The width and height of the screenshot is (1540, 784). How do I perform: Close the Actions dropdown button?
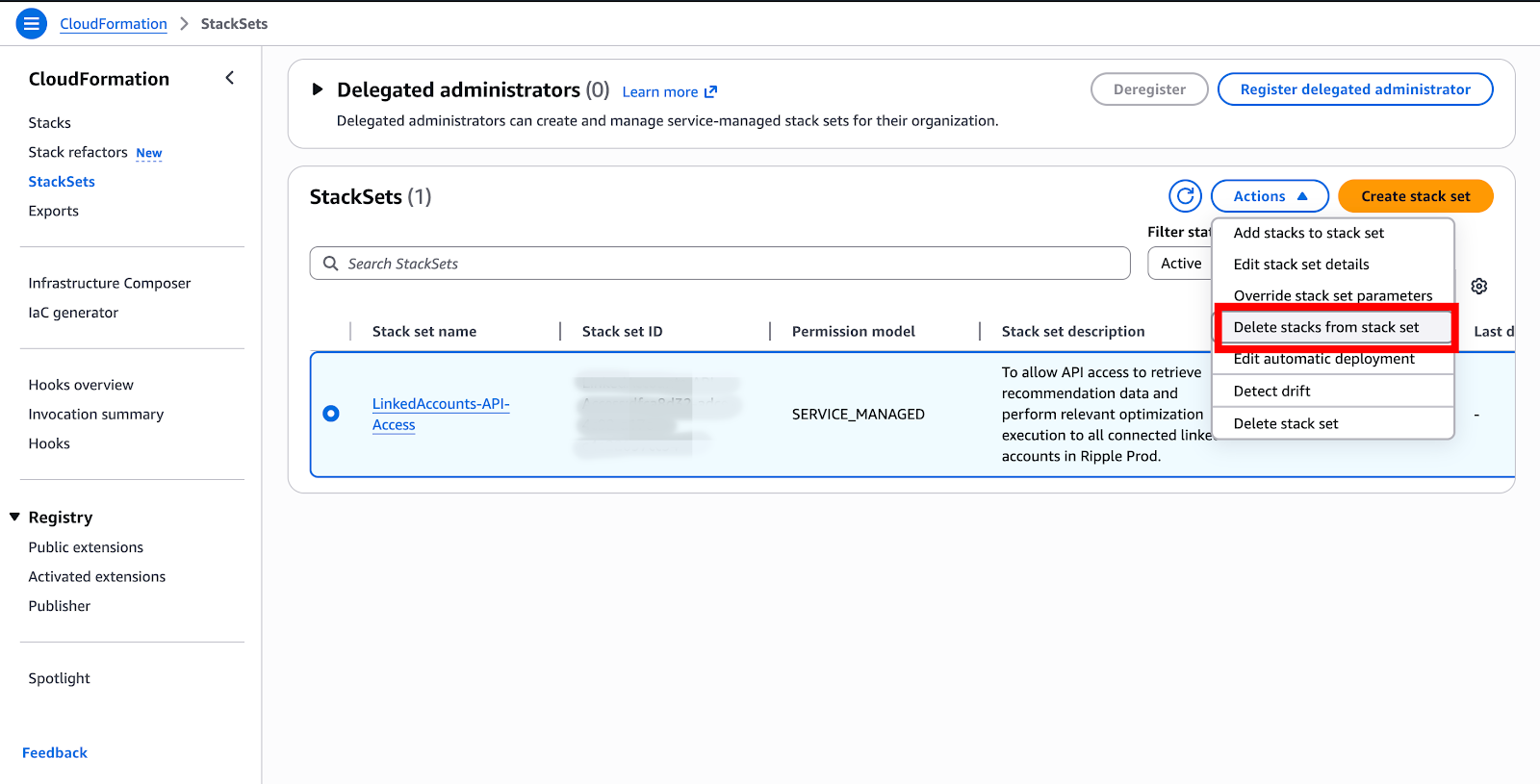[1270, 196]
